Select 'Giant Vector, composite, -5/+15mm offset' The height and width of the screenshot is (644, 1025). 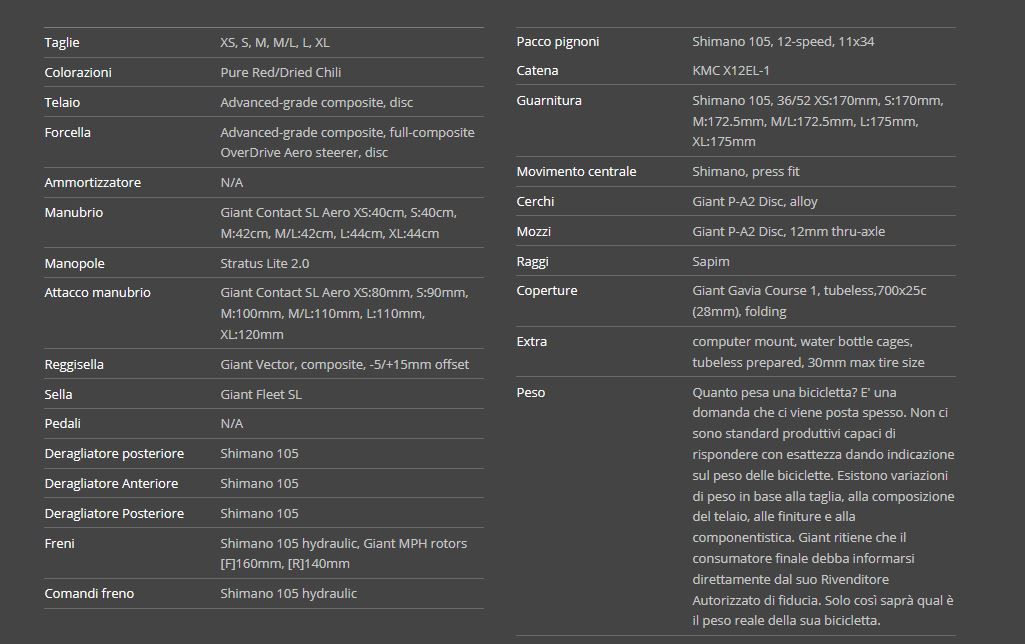[344, 365]
